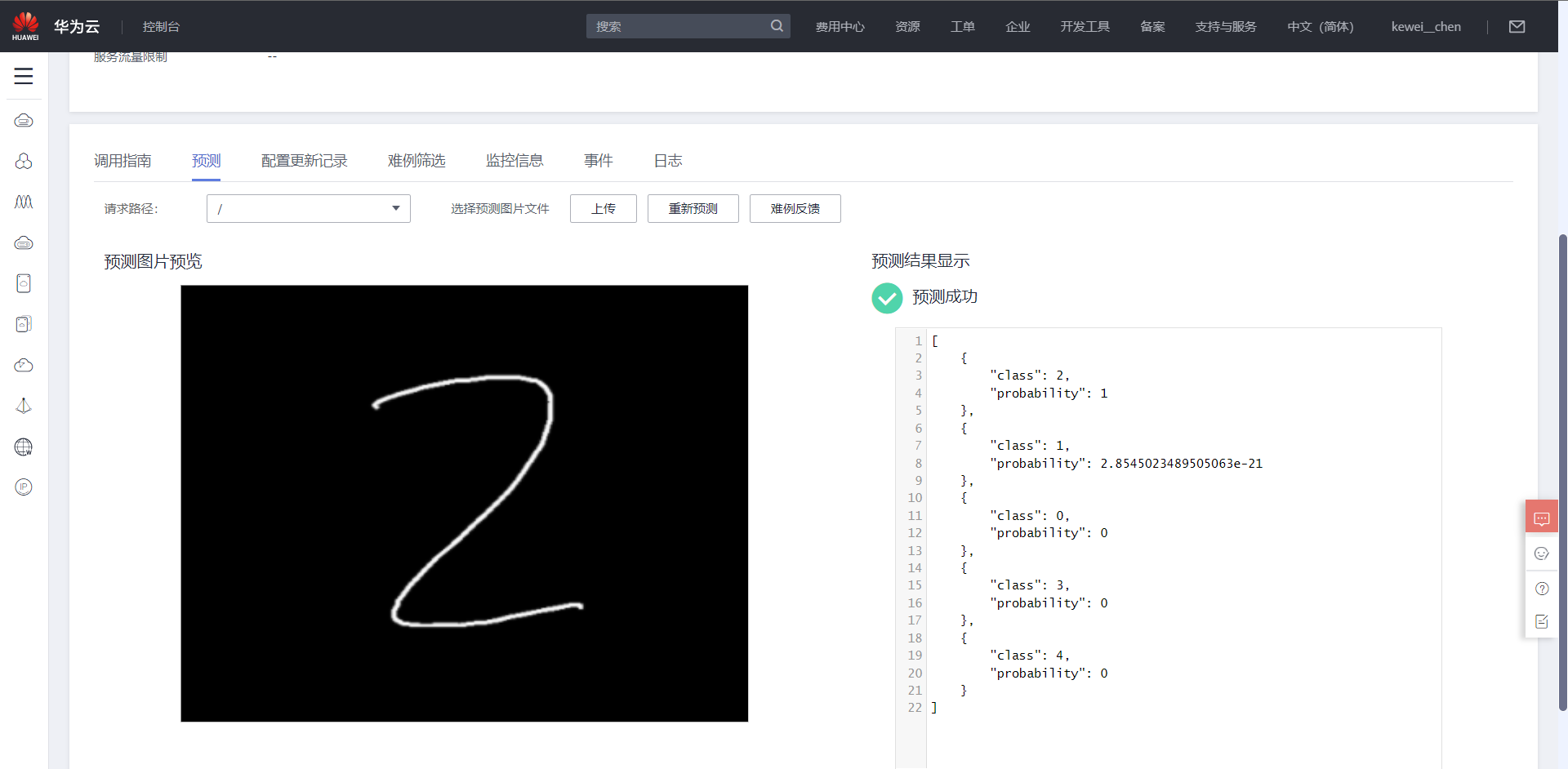This screenshot has height=769, width=1568.
Task: Click line number 22 in the JSON gutter
Action: [x=915, y=708]
